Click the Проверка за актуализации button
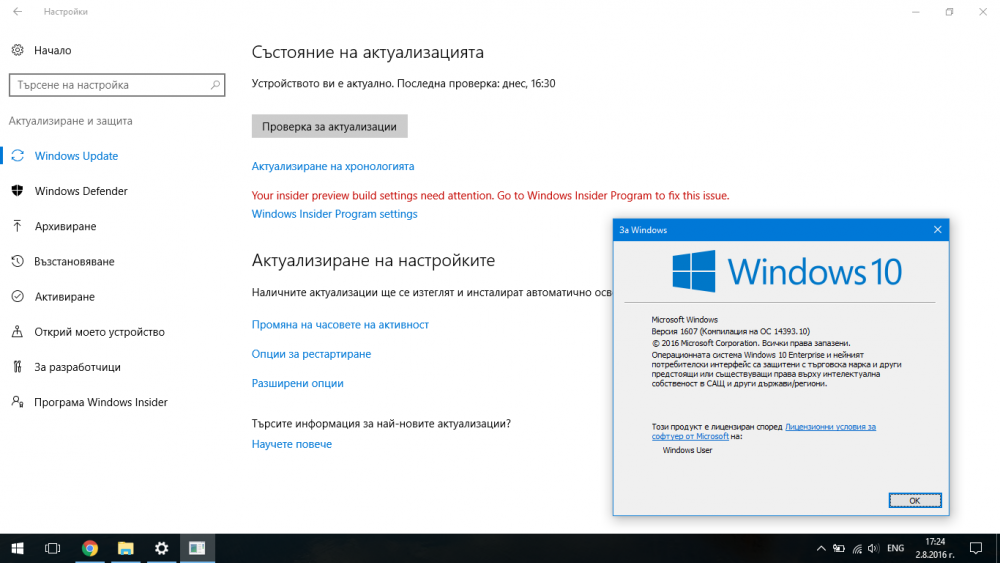The height and width of the screenshot is (563, 1000). 329,126
